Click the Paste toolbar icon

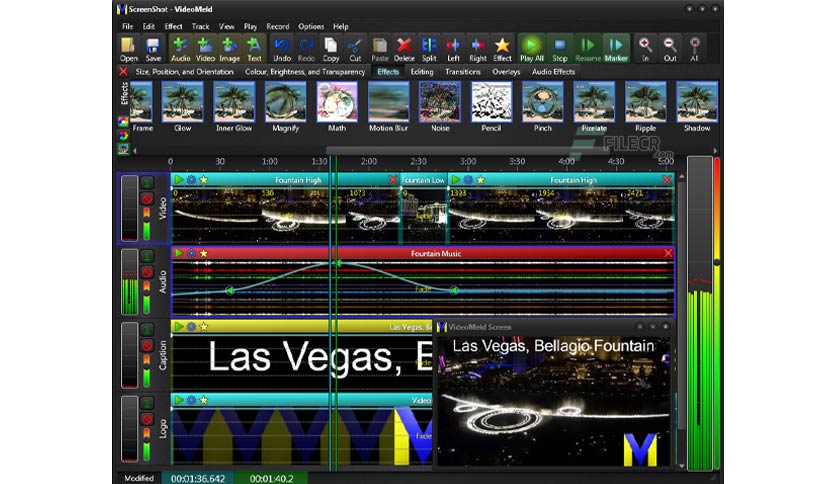(x=380, y=49)
